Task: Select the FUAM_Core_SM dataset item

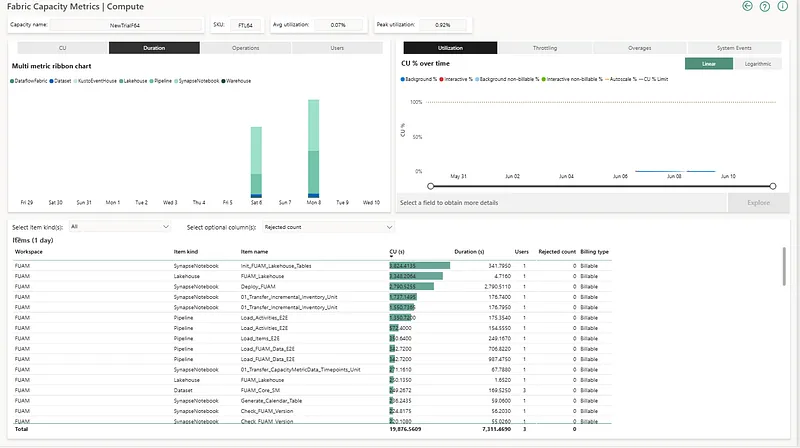Action: pos(260,390)
